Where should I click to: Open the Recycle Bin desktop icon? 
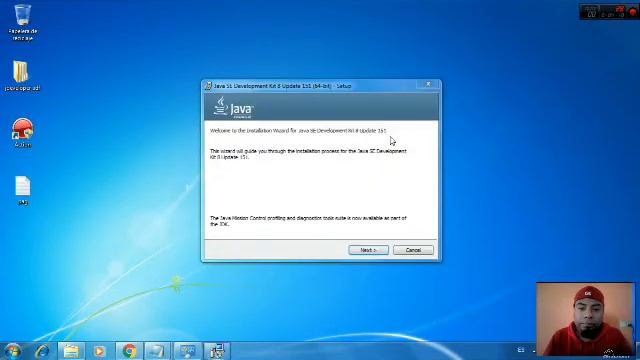pyautogui.click(x=22, y=22)
